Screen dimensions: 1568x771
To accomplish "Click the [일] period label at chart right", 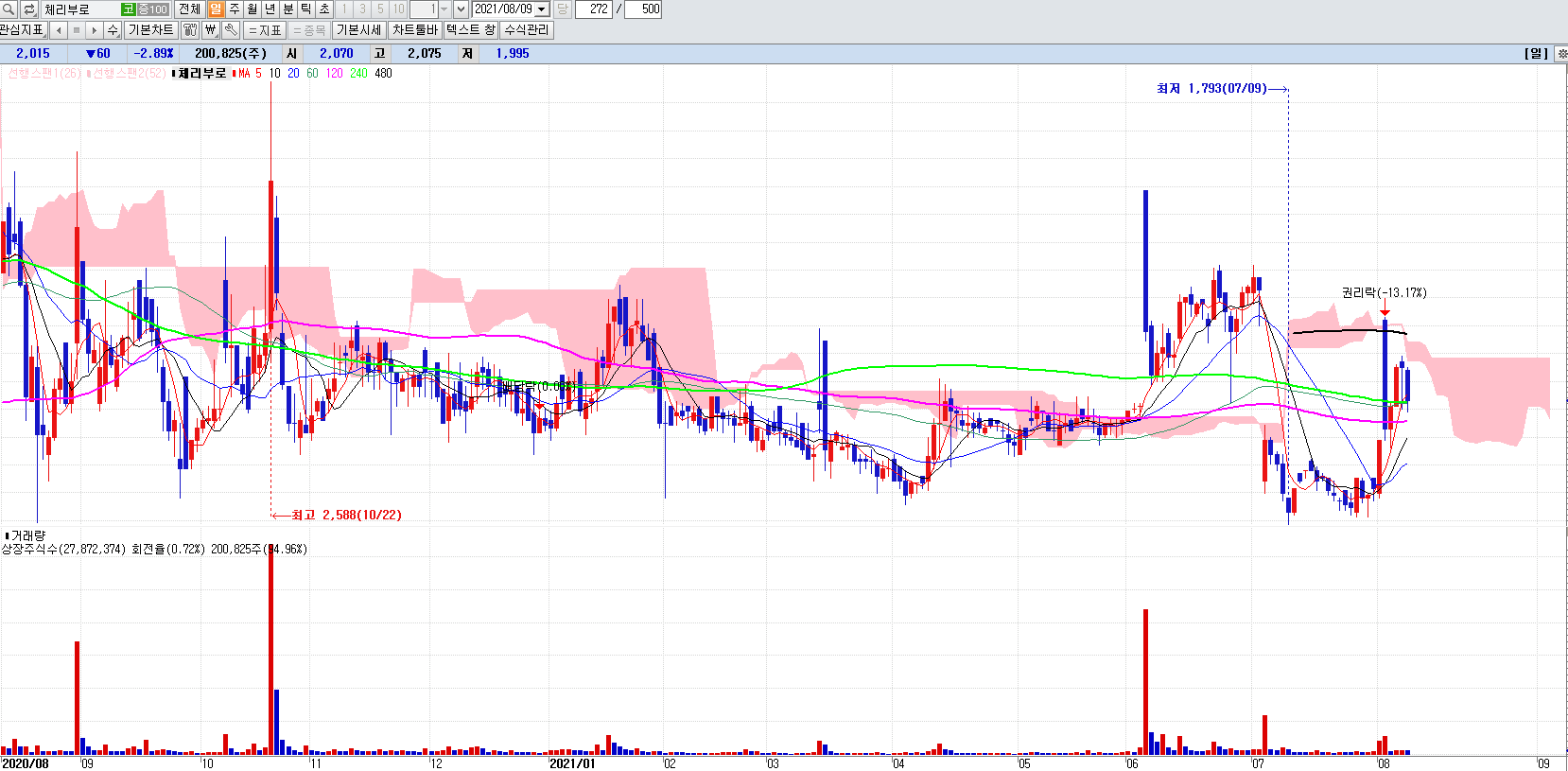I will click(1536, 54).
